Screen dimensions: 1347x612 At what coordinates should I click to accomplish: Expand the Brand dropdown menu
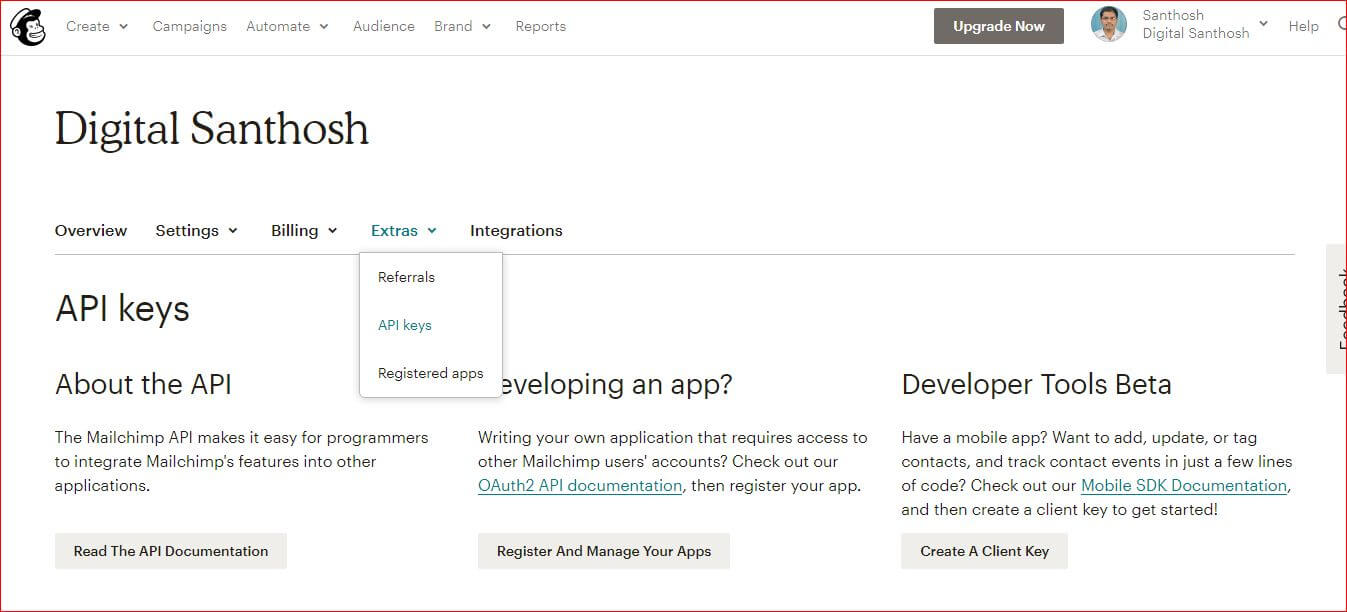[x=462, y=26]
